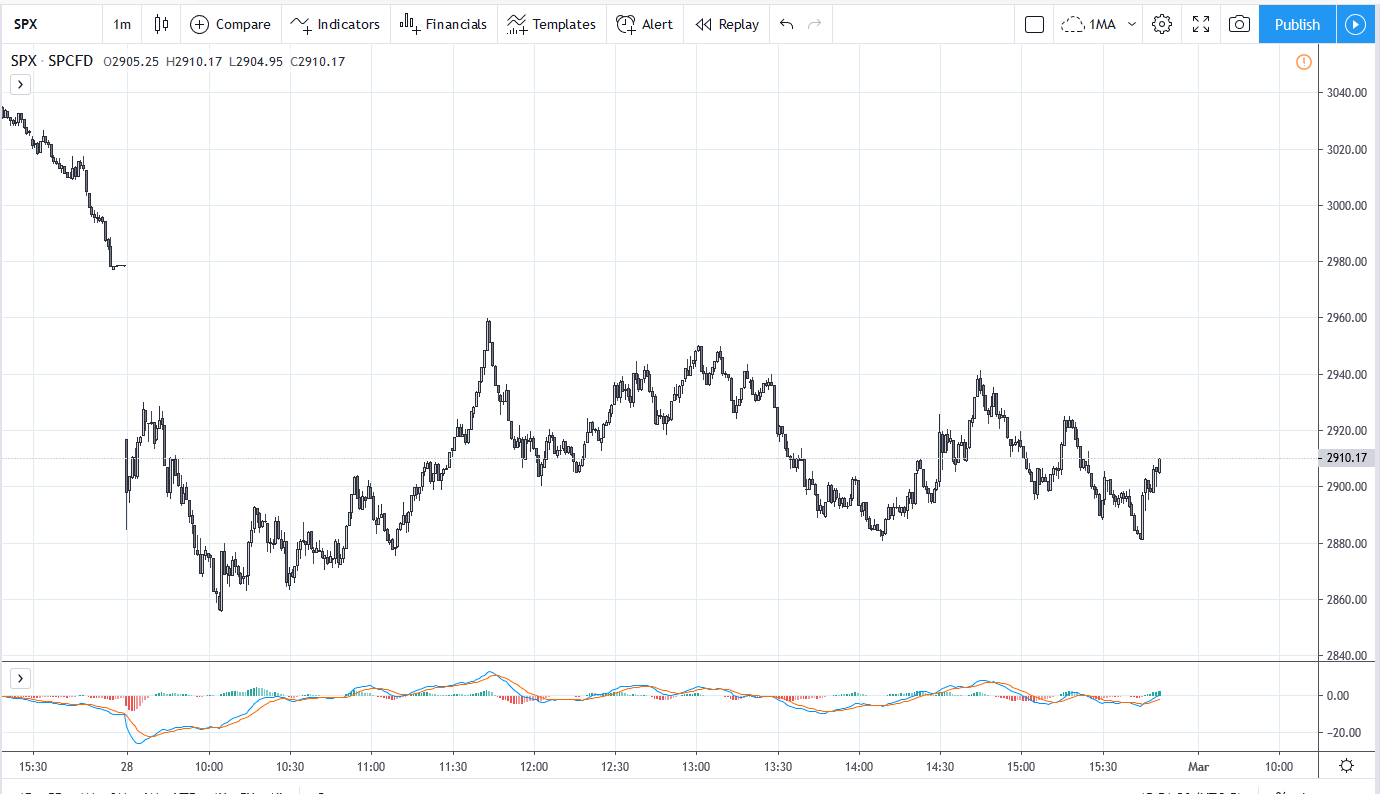The height and width of the screenshot is (794, 1380).
Task: Click the Mar date label on time axis
Action: pos(1198,767)
